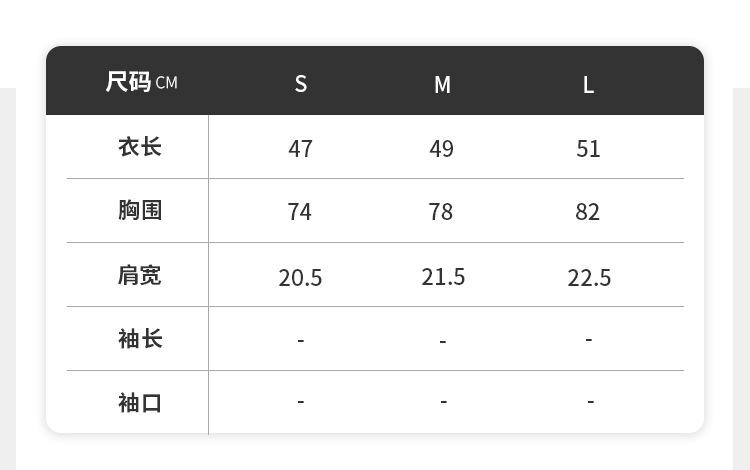The width and height of the screenshot is (750, 470).
Task: Select the L size column header
Action: 588,85
